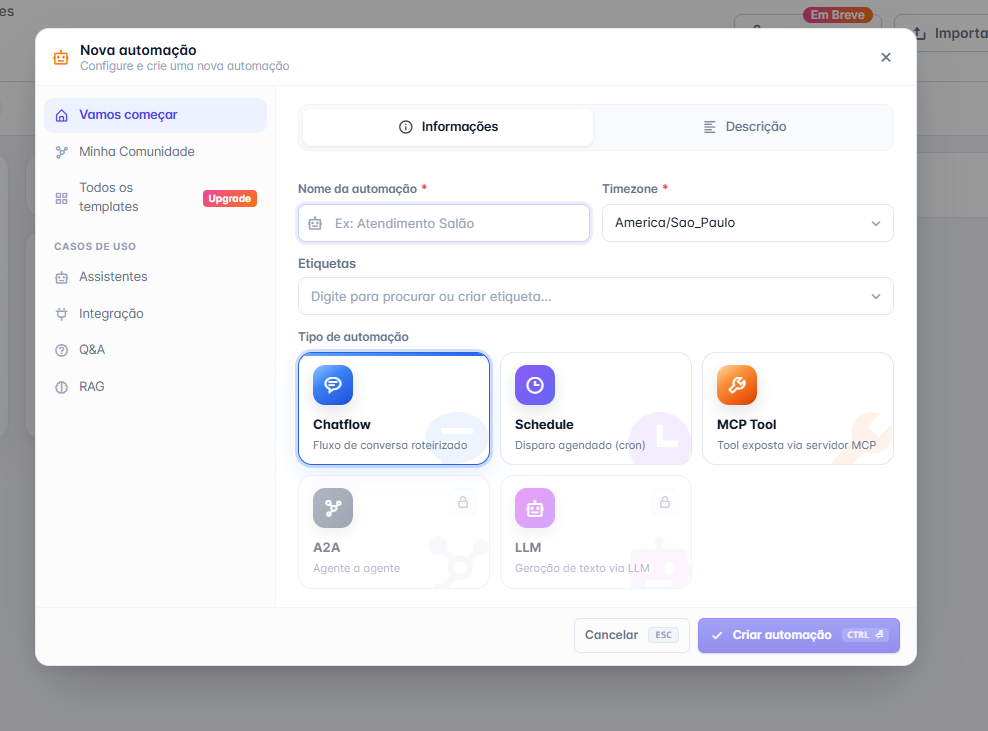Click 'Configure e crie uma nova automação' subtitle
Screen dimensions: 988x731
(185, 66)
